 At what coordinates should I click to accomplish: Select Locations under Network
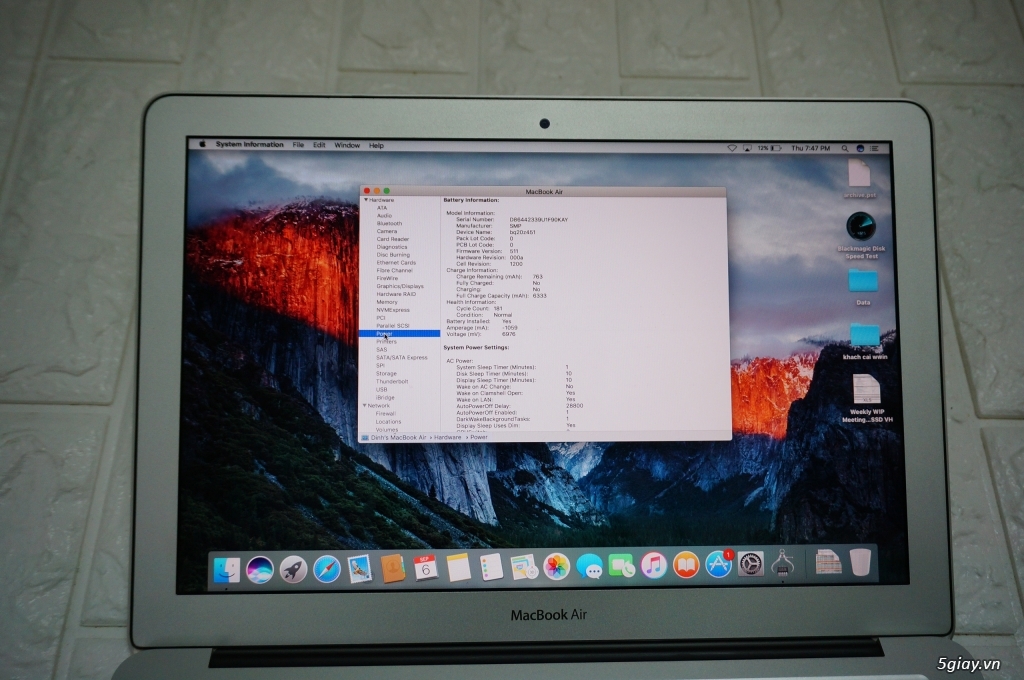[388, 422]
